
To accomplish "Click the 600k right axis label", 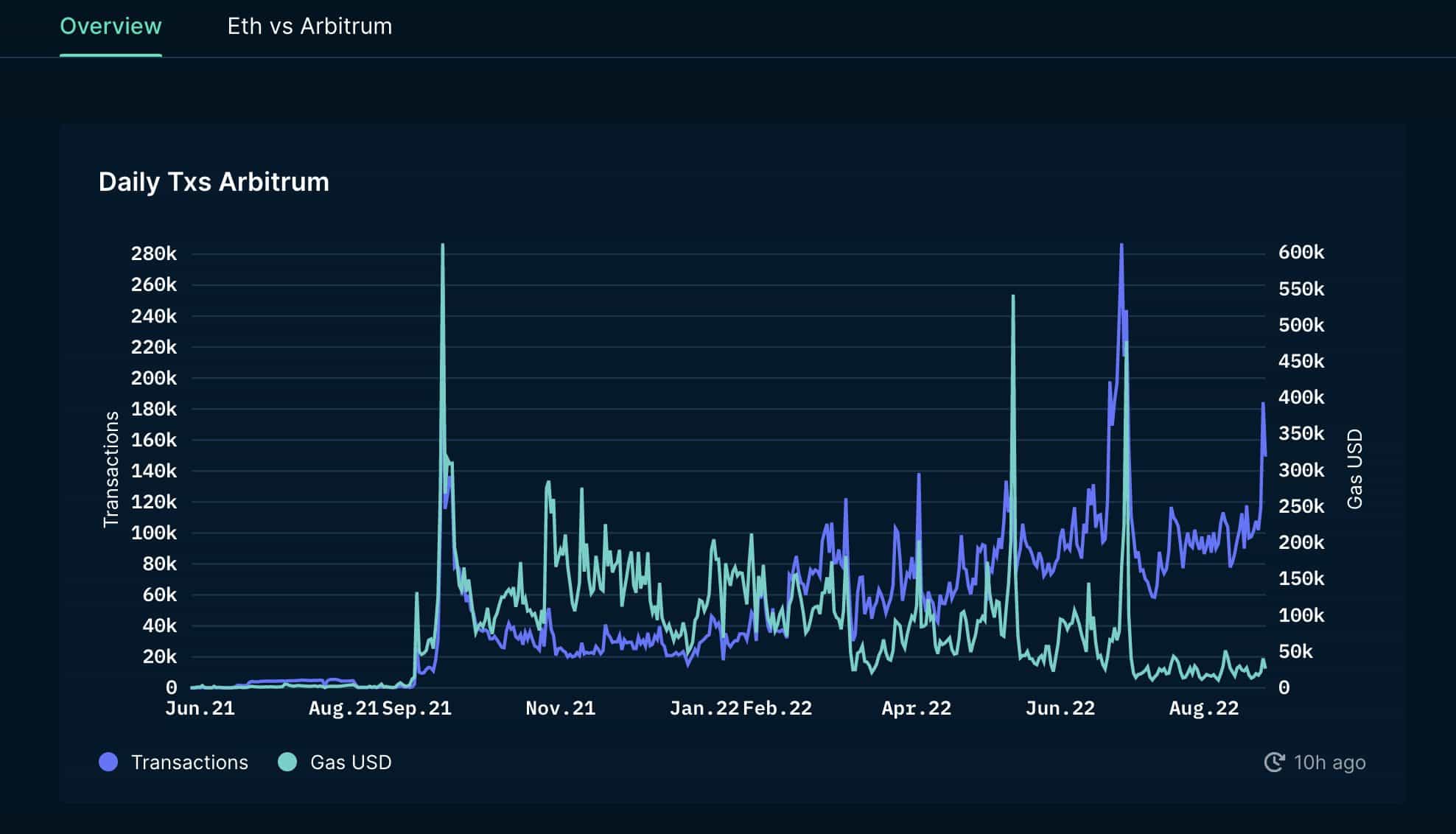I will point(1301,253).
